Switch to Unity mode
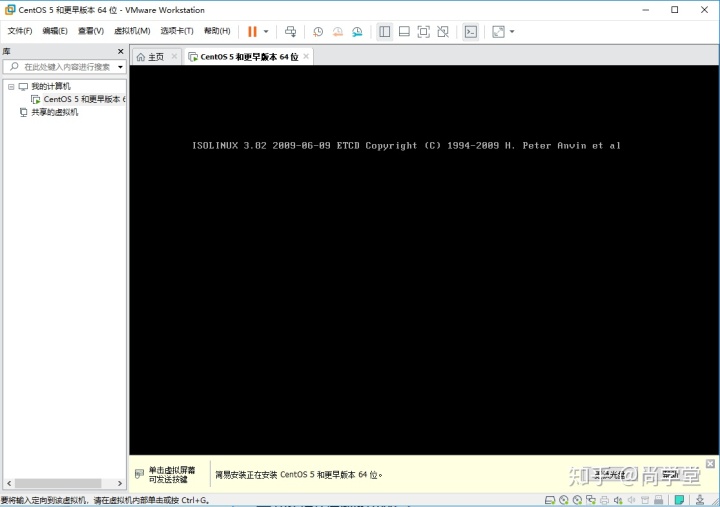This screenshot has width=720, height=507. click(443, 32)
